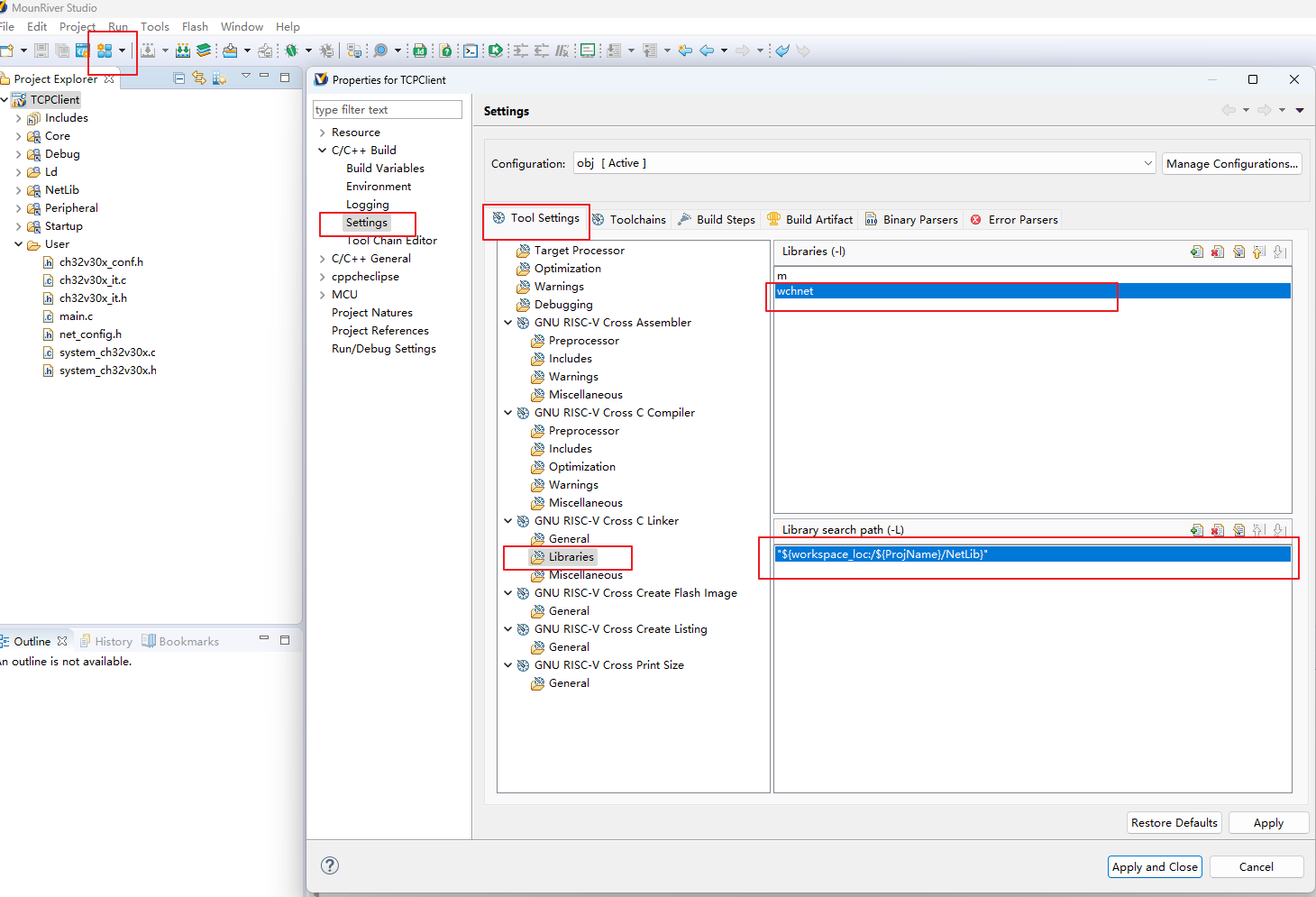Open the Flash menu
The image size is (1316, 897).
pyautogui.click(x=195, y=26)
